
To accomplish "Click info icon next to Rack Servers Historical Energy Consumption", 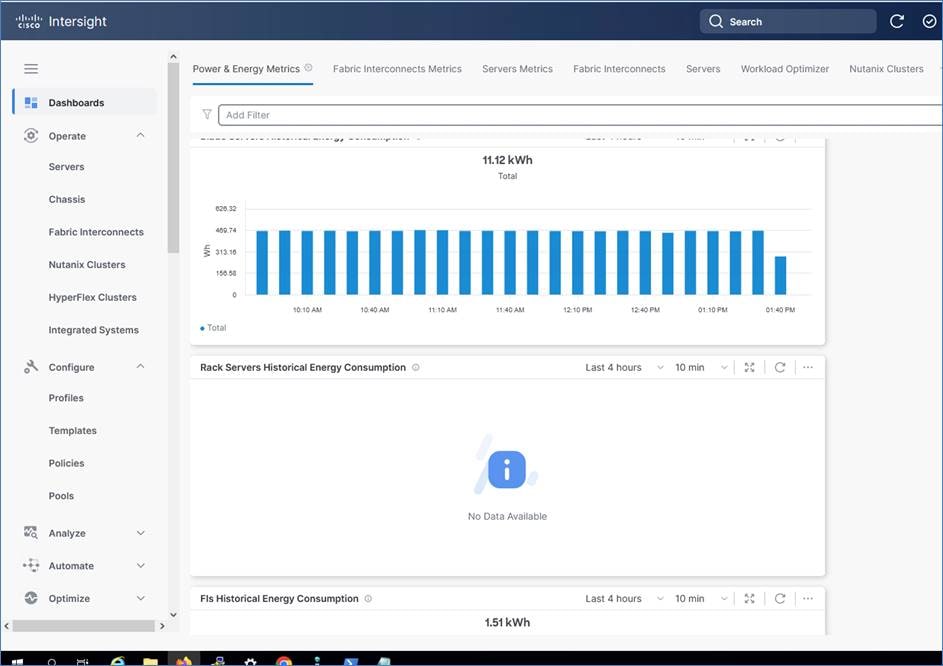I will [x=416, y=367].
